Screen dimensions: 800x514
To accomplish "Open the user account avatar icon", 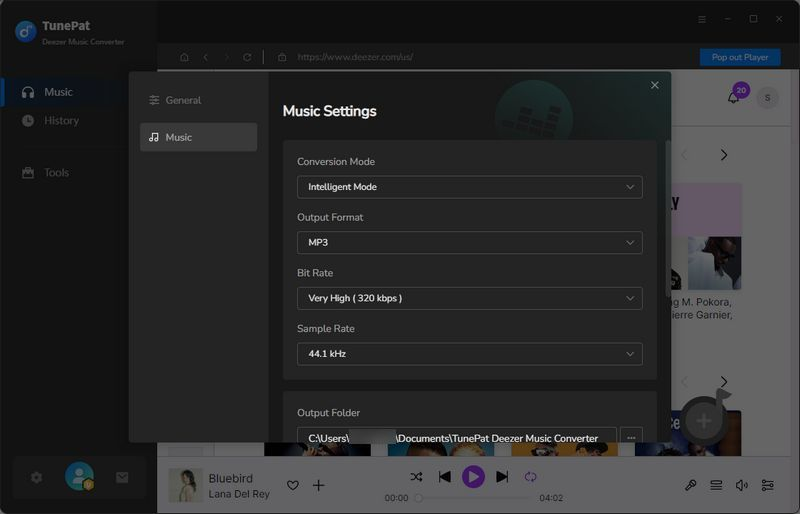I will pos(79,476).
